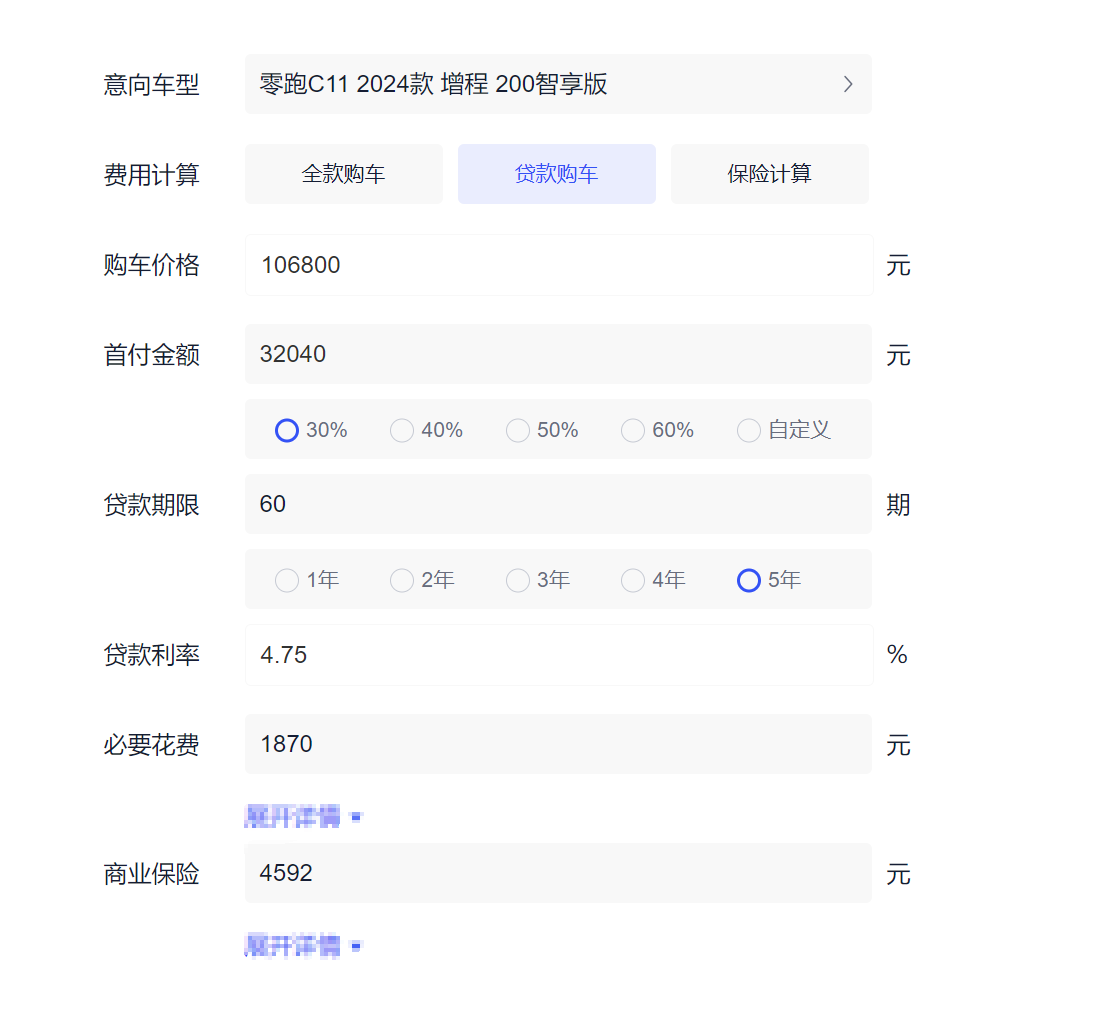The width and height of the screenshot is (1106, 1019).
Task: Open the 意向车型 vehicle model selector
Action: tap(558, 84)
